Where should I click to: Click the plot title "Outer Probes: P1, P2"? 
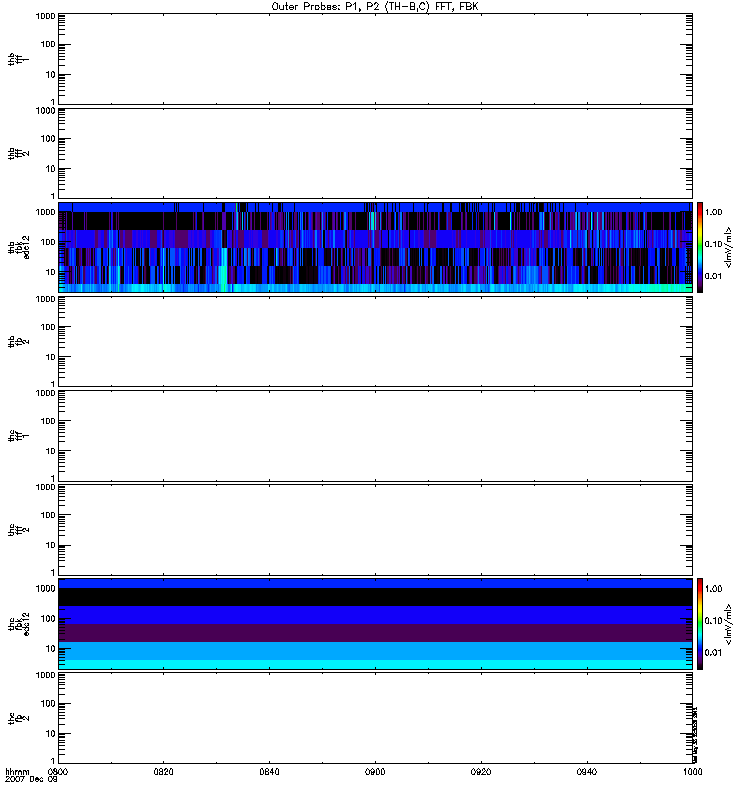coord(374,6)
